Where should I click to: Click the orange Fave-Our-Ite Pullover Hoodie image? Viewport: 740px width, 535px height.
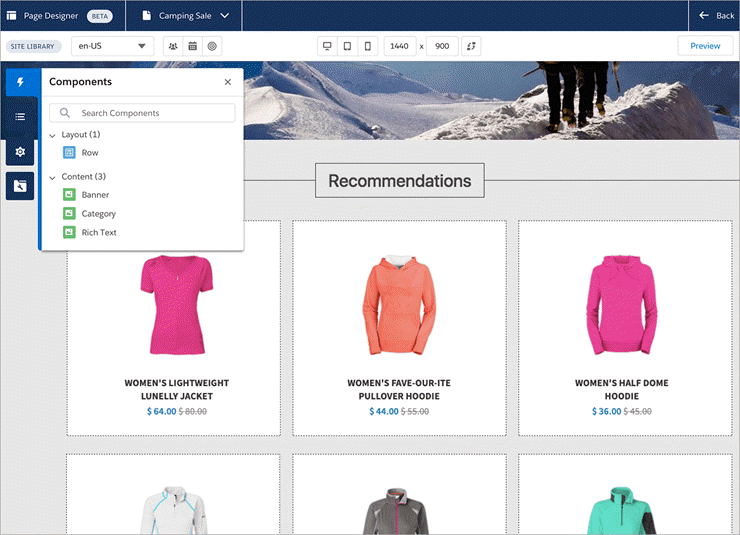[x=399, y=305]
